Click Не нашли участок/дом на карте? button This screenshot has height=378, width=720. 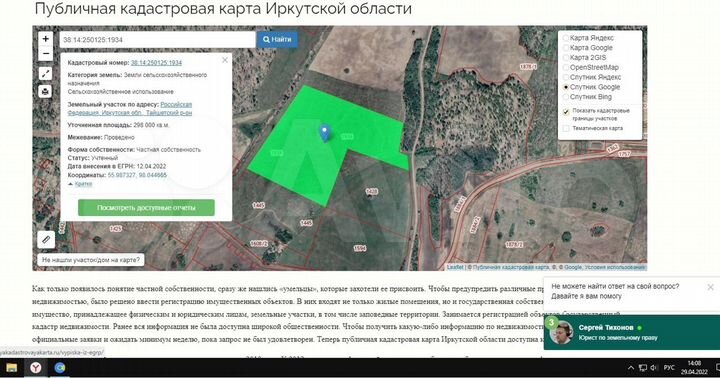tap(90, 260)
